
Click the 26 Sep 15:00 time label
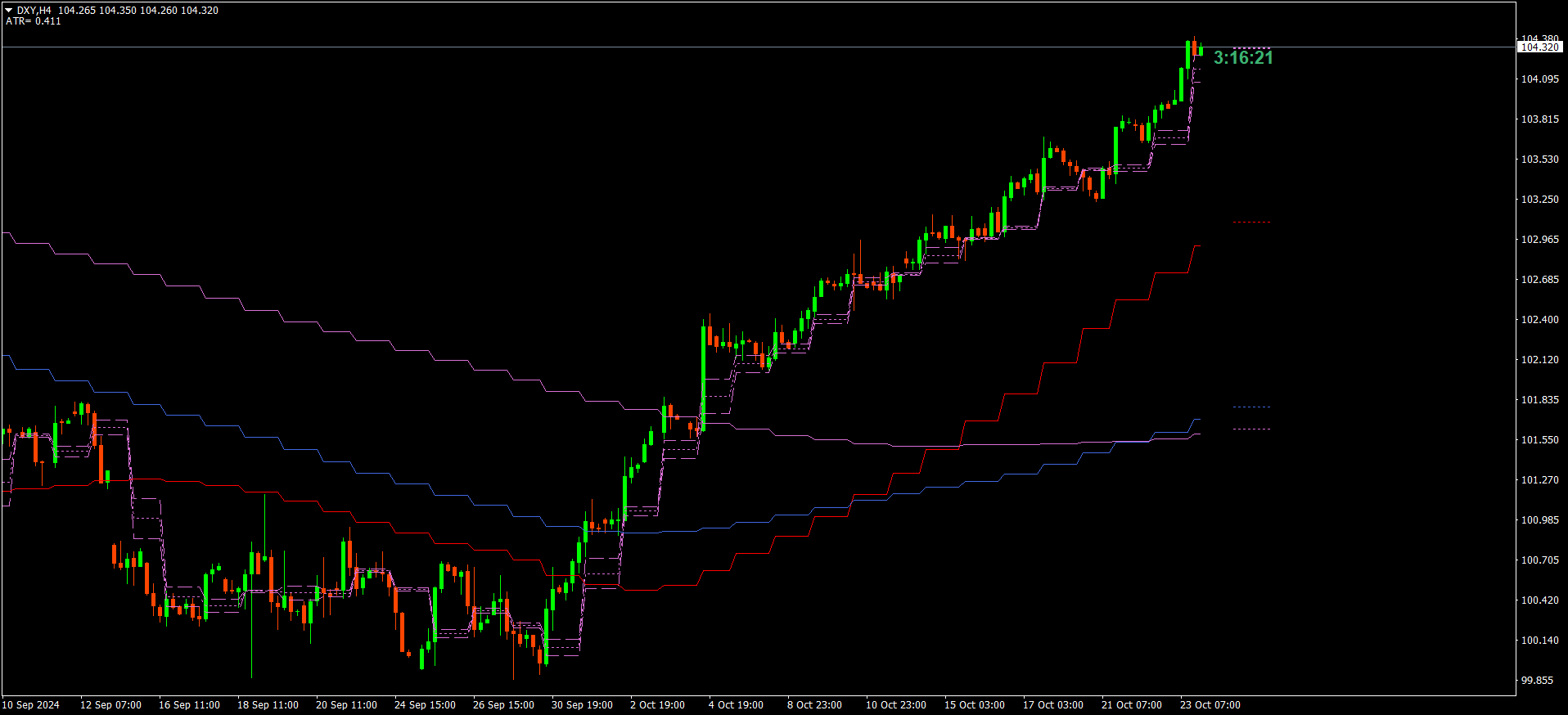coord(503,705)
